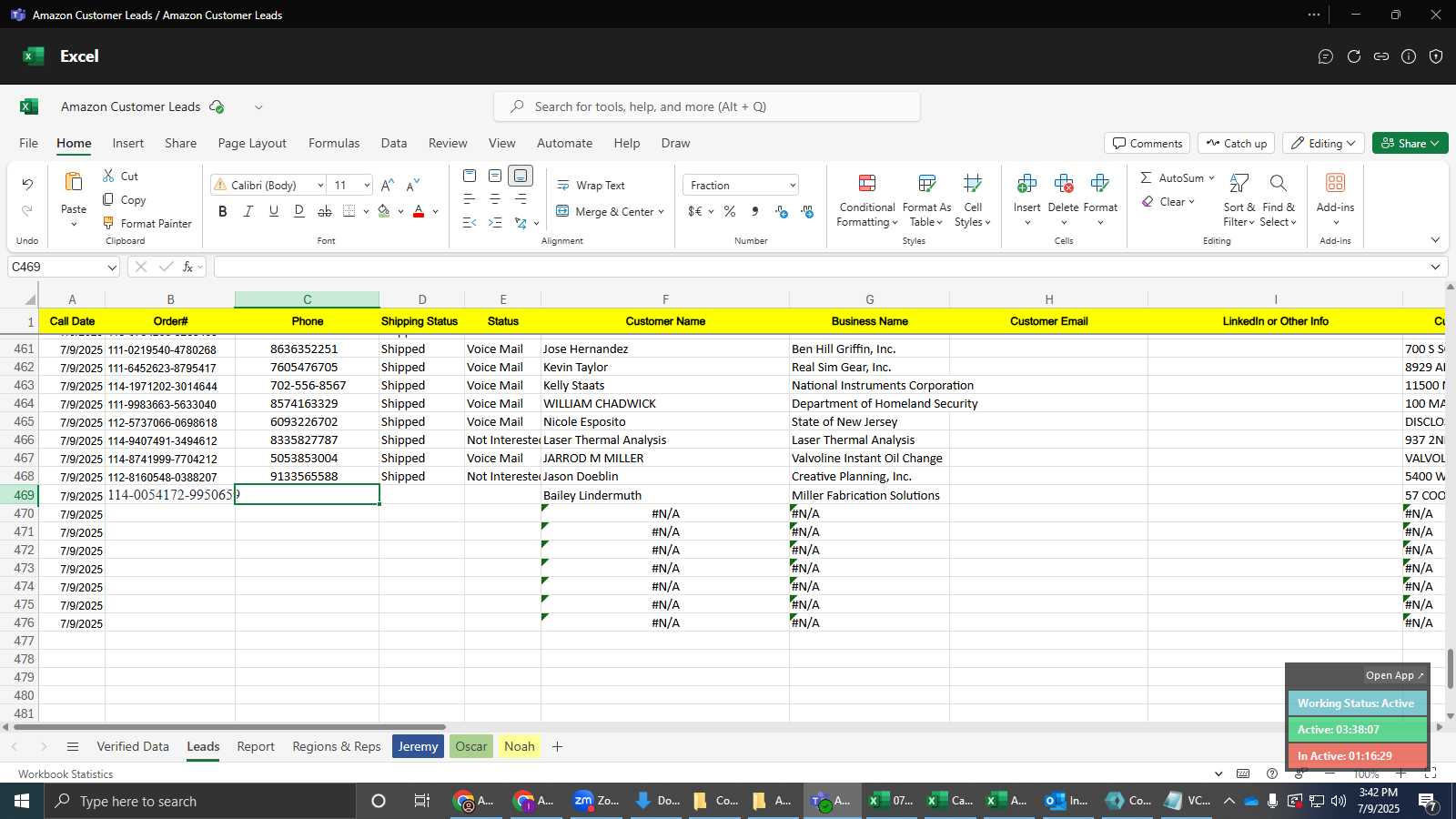Image resolution: width=1456 pixels, height=819 pixels.
Task: Open Cell Styles gallery
Action: tap(973, 200)
